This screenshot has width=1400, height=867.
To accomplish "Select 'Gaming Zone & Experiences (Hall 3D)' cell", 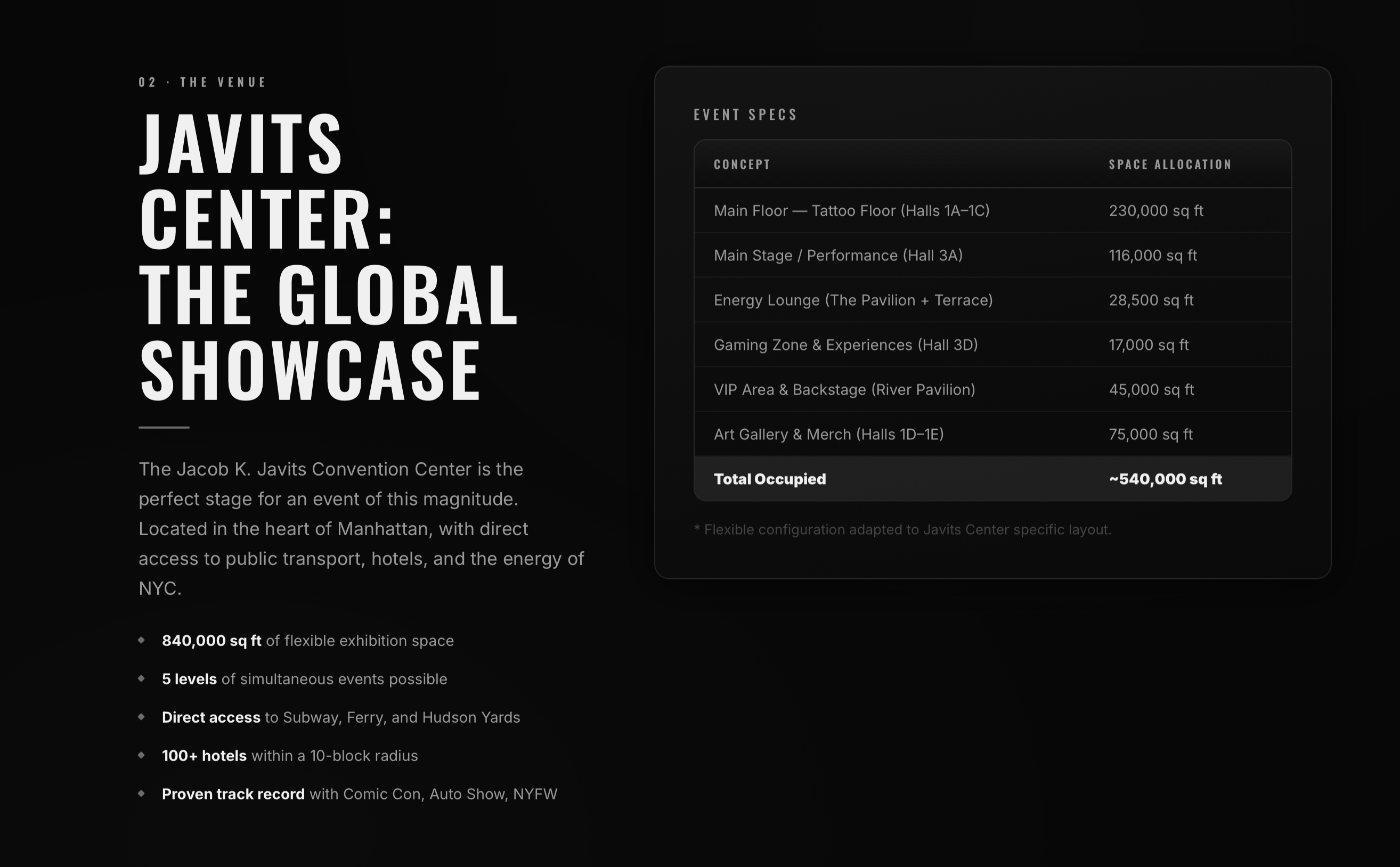I will click(x=846, y=345).
